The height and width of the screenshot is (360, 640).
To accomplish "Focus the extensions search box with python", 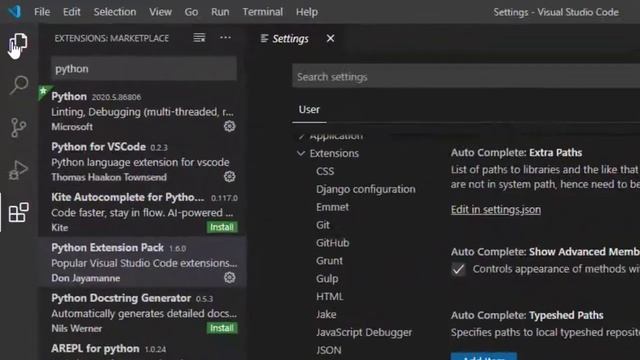I will 144,69.
